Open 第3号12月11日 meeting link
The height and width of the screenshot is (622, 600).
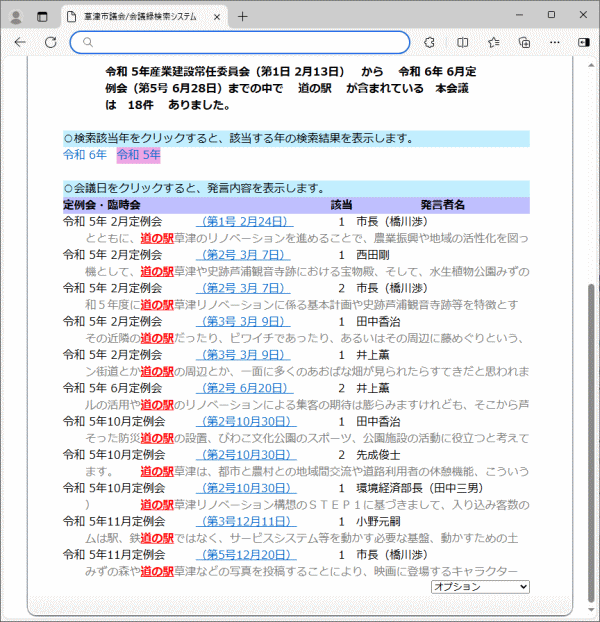246,521
